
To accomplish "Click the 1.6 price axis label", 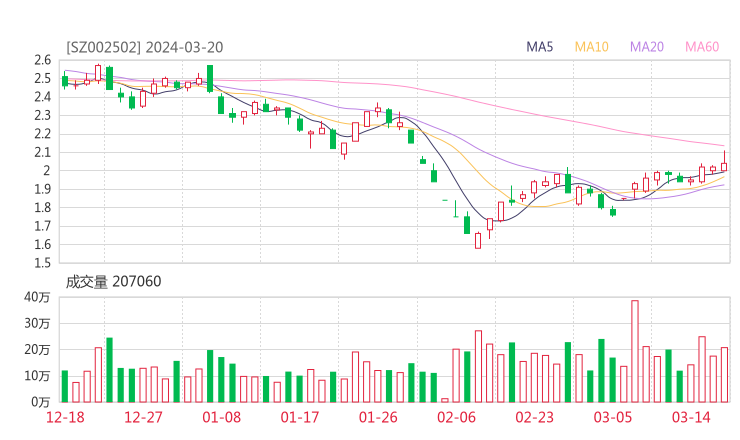I will pyautogui.click(x=42, y=244).
